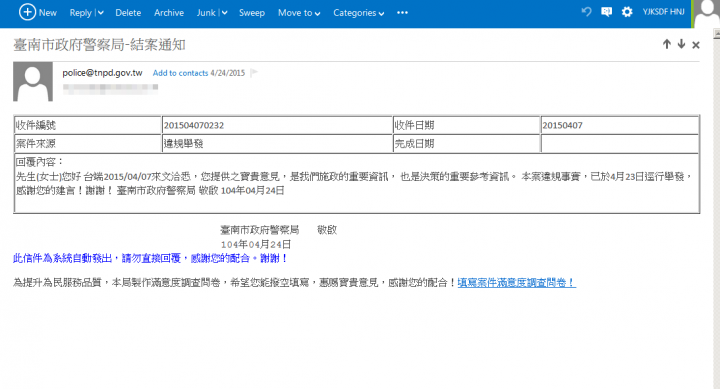
Task: Open the Reply dropdown arrow
Action: [x=101, y=13]
